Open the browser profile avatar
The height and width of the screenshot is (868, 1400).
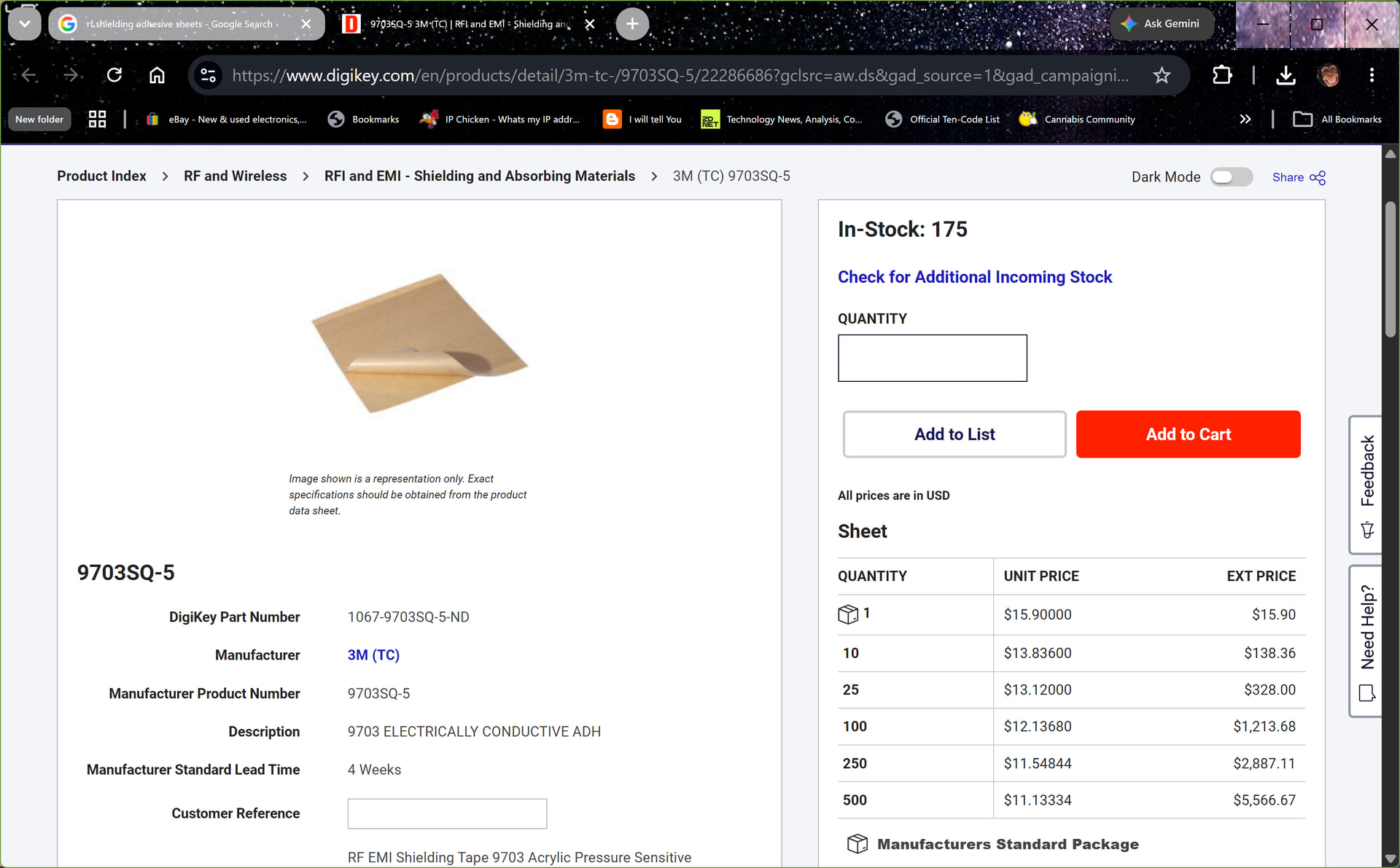[x=1329, y=75]
